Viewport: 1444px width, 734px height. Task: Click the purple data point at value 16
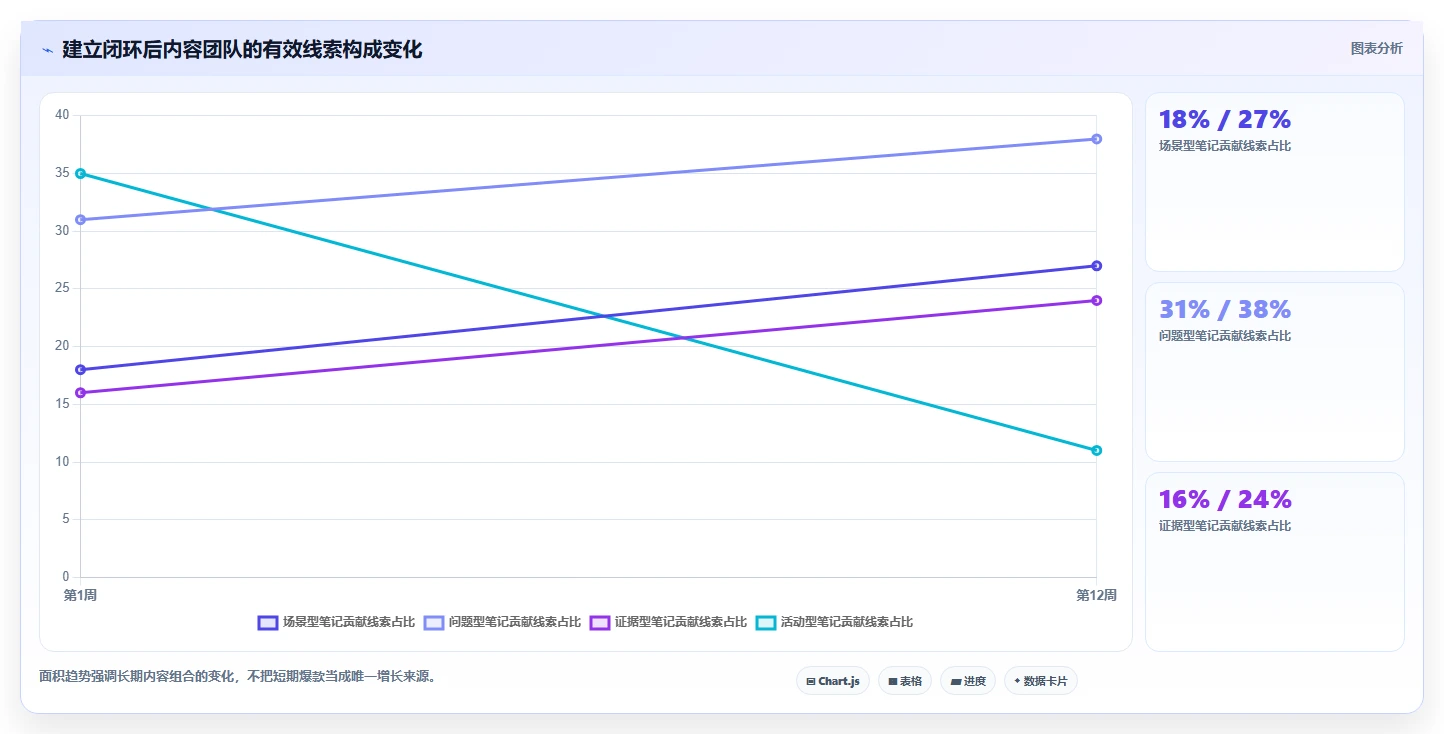80,392
